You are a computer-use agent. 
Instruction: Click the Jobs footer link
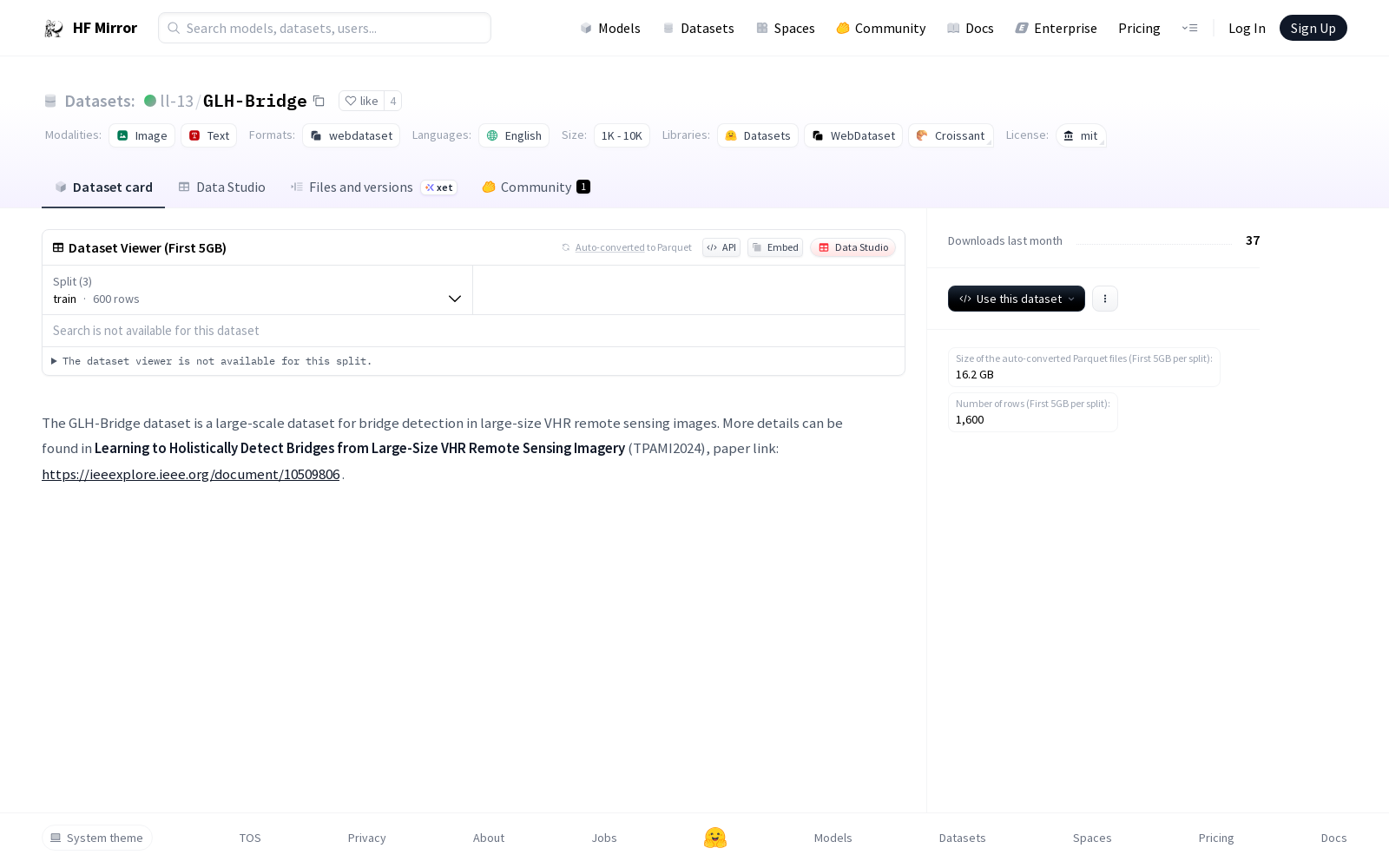point(604,838)
